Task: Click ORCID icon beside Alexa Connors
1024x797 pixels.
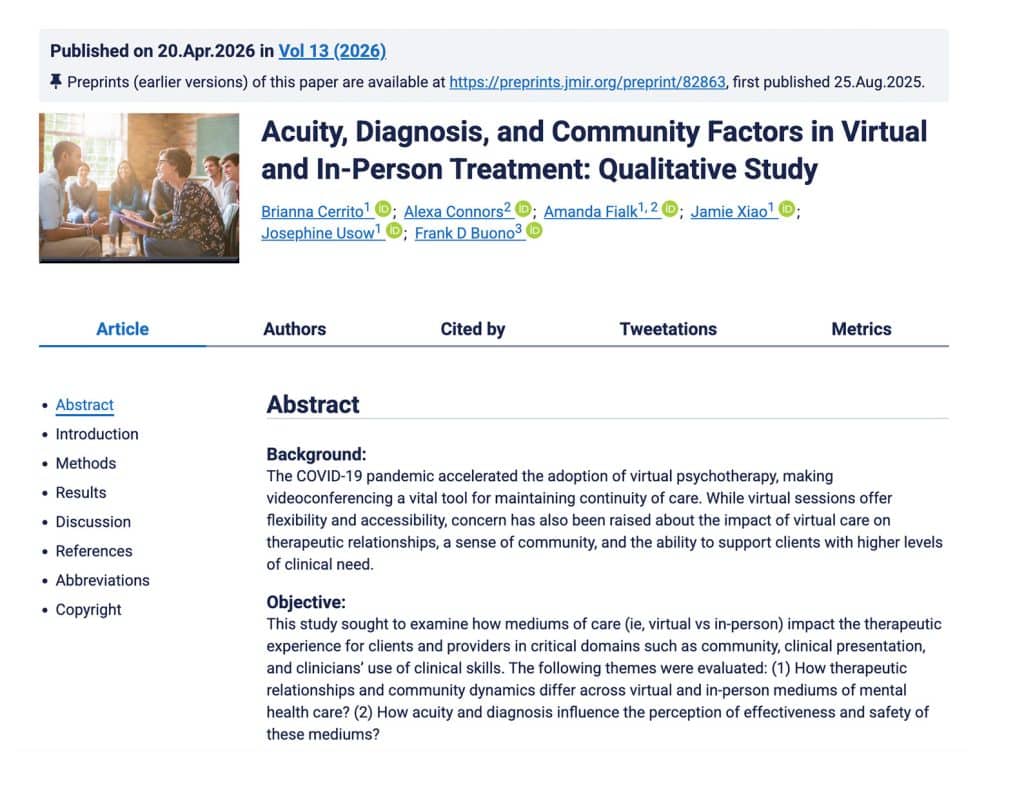Action: point(523,209)
